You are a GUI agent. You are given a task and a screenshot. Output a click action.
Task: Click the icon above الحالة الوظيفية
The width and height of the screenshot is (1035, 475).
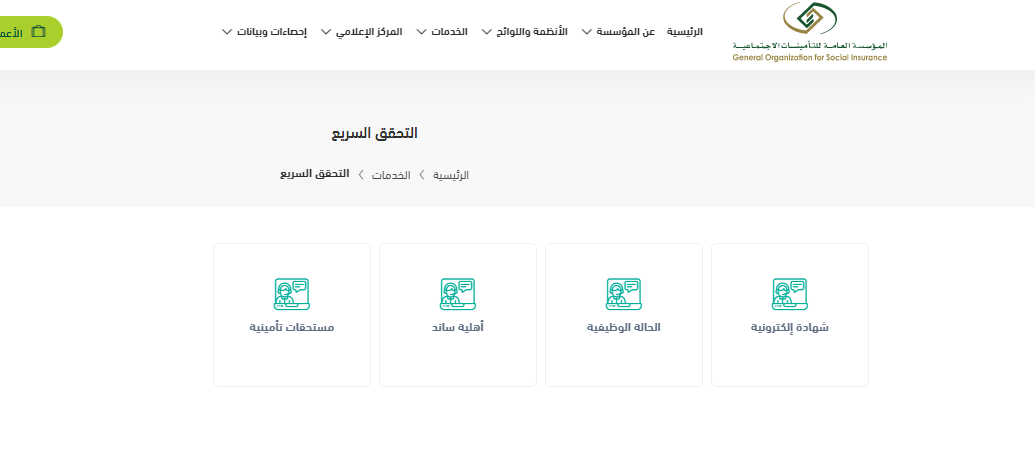coord(623,294)
